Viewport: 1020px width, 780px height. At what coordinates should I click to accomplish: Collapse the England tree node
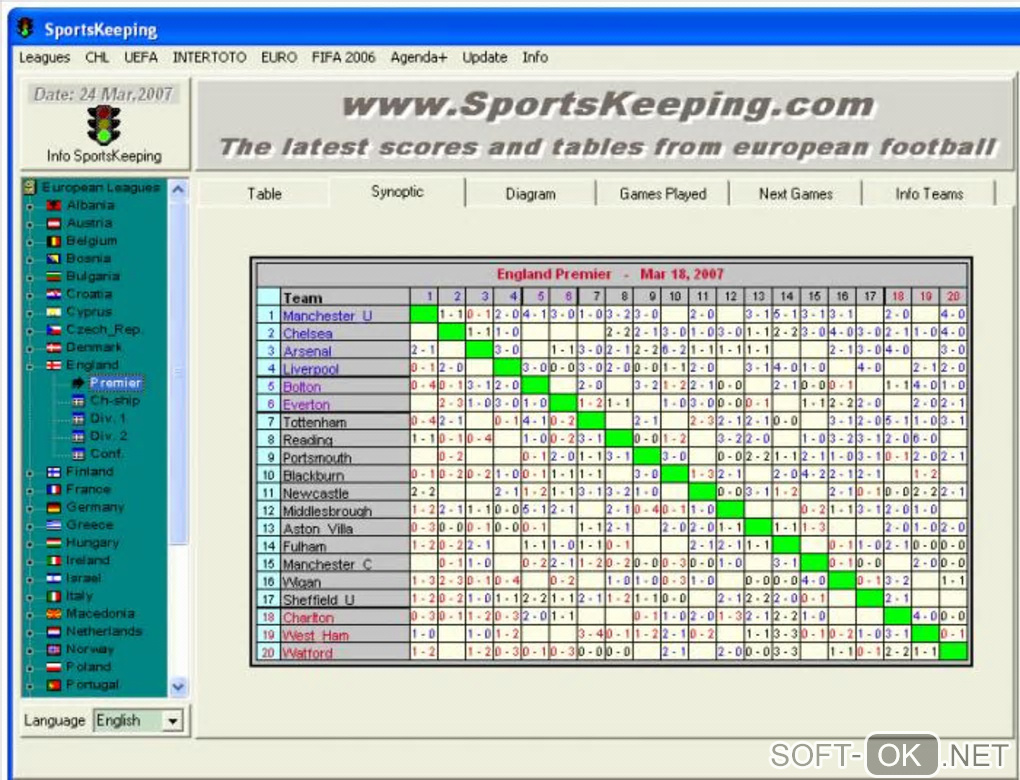[x=30, y=366]
